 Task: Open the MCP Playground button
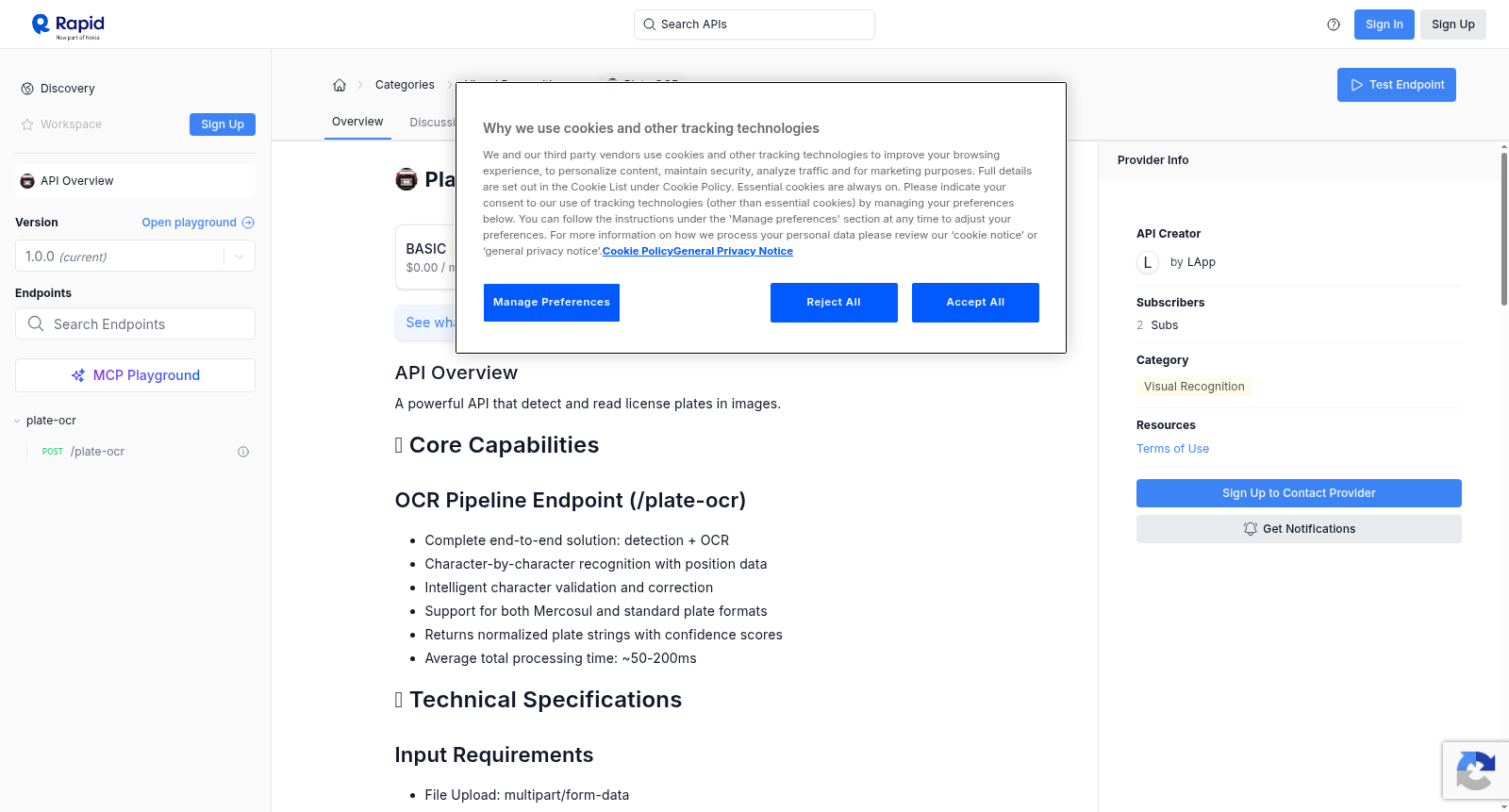[135, 375]
